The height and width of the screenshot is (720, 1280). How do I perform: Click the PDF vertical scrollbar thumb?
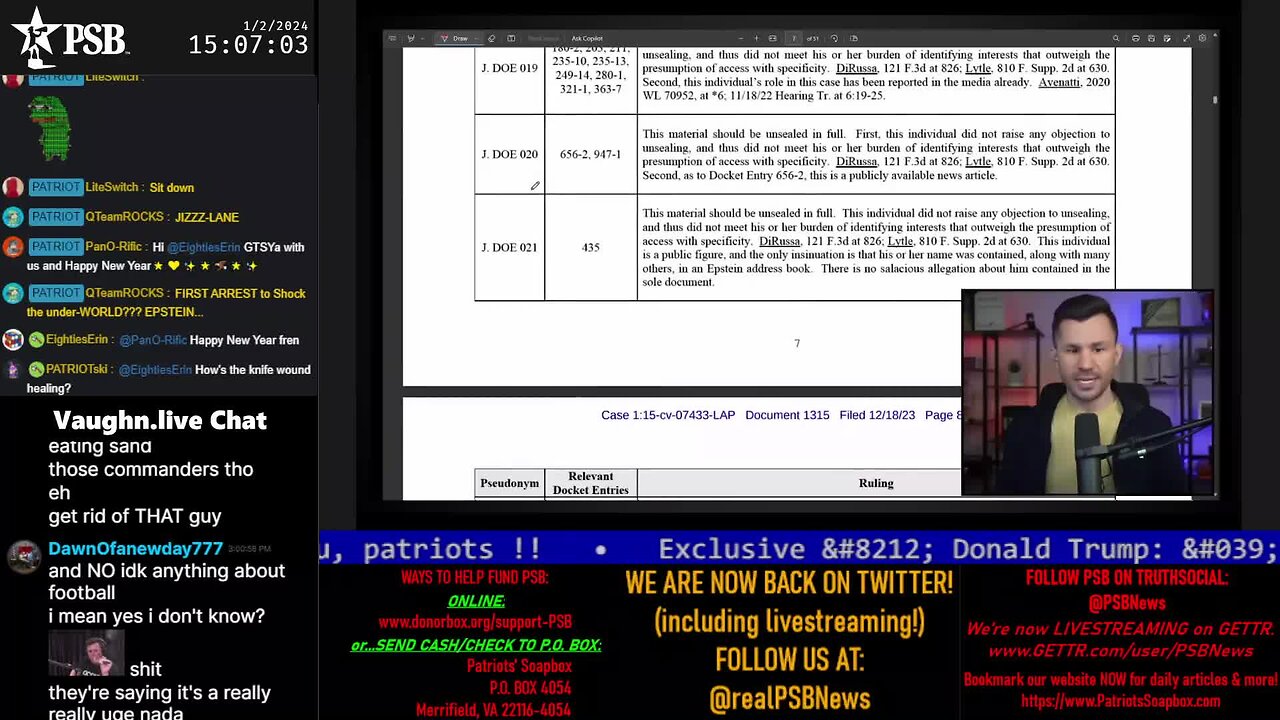pyautogui.click(x=1215, y=99)
